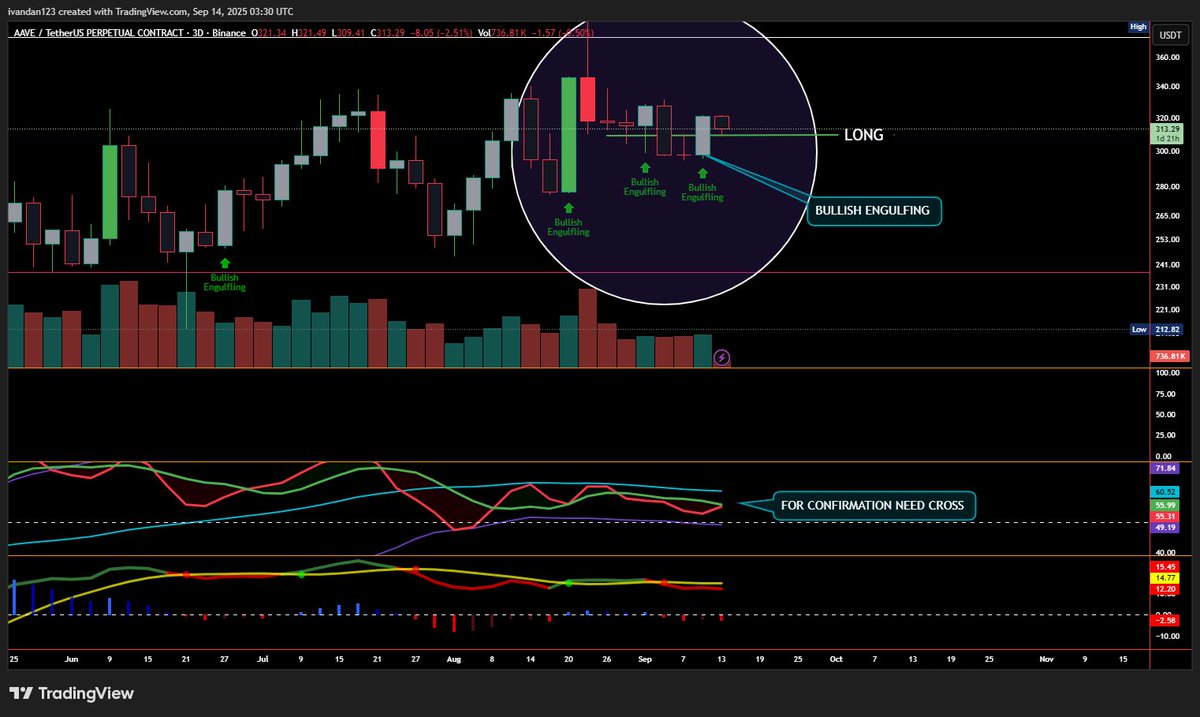Click the 253.00 price scale label
Viewport: 1200px width, 717px height.
1167,240
